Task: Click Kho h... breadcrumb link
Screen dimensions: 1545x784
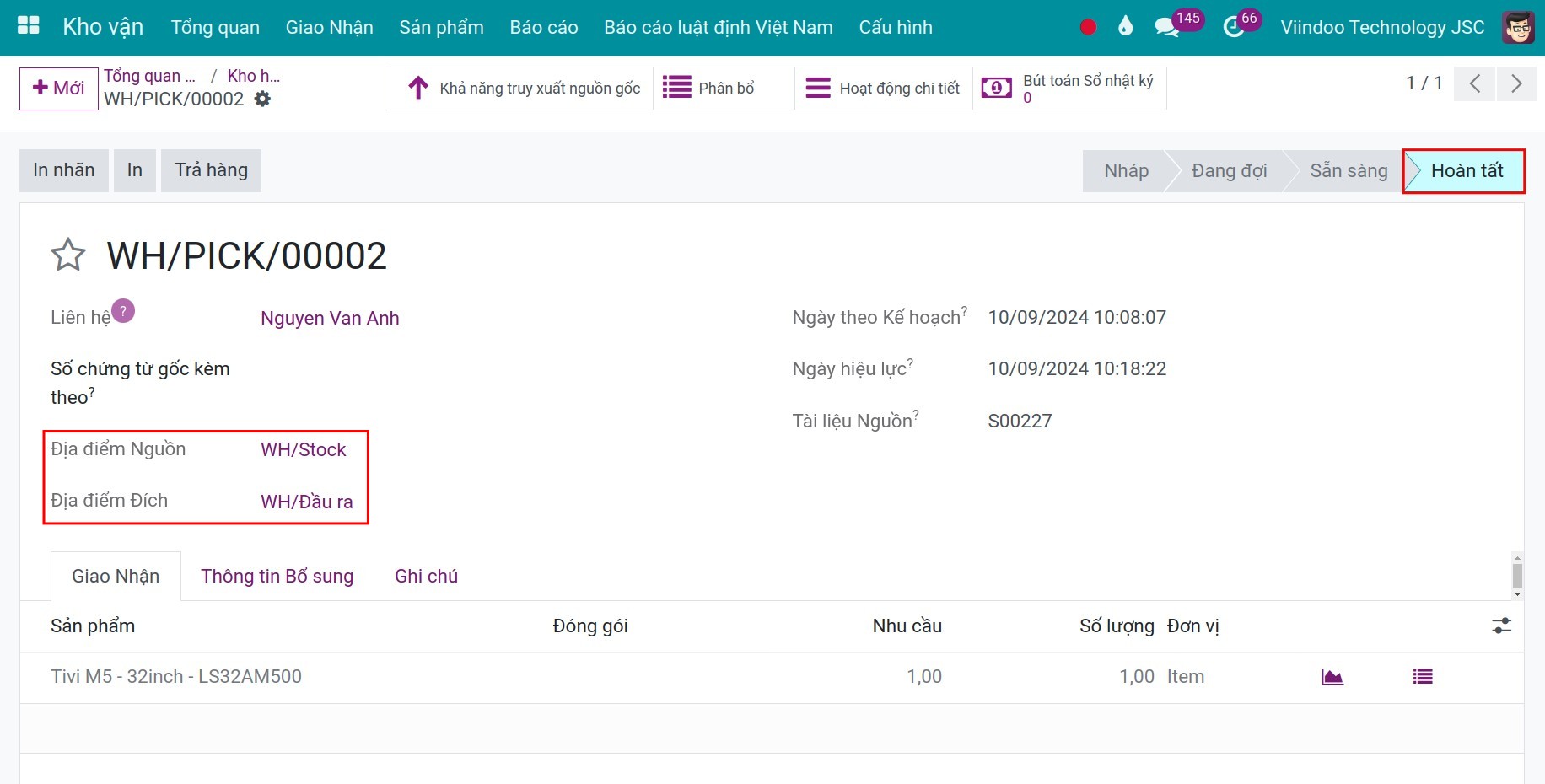Action: click(254, 76)
